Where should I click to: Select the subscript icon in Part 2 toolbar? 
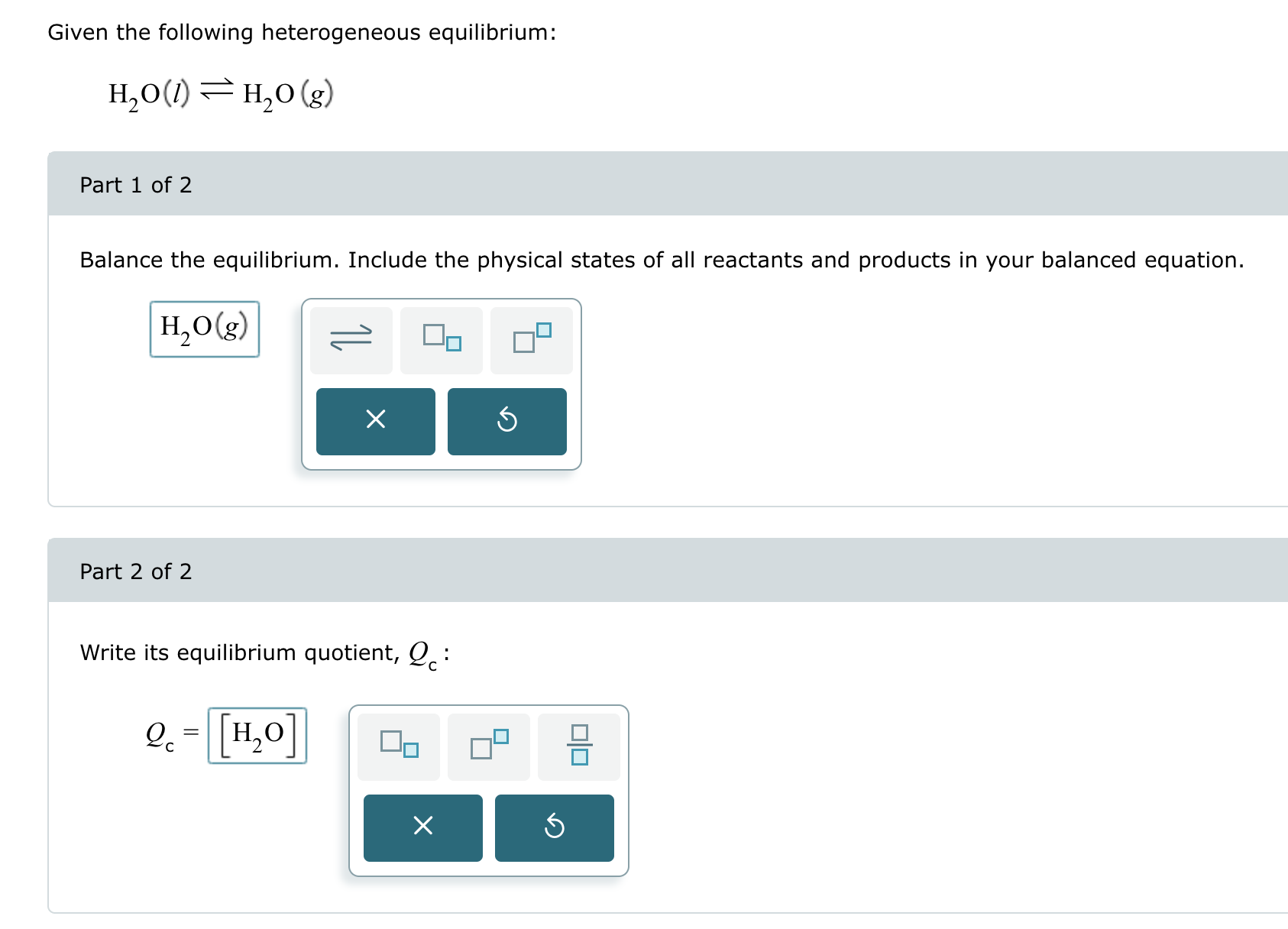(x=398, y=746)
